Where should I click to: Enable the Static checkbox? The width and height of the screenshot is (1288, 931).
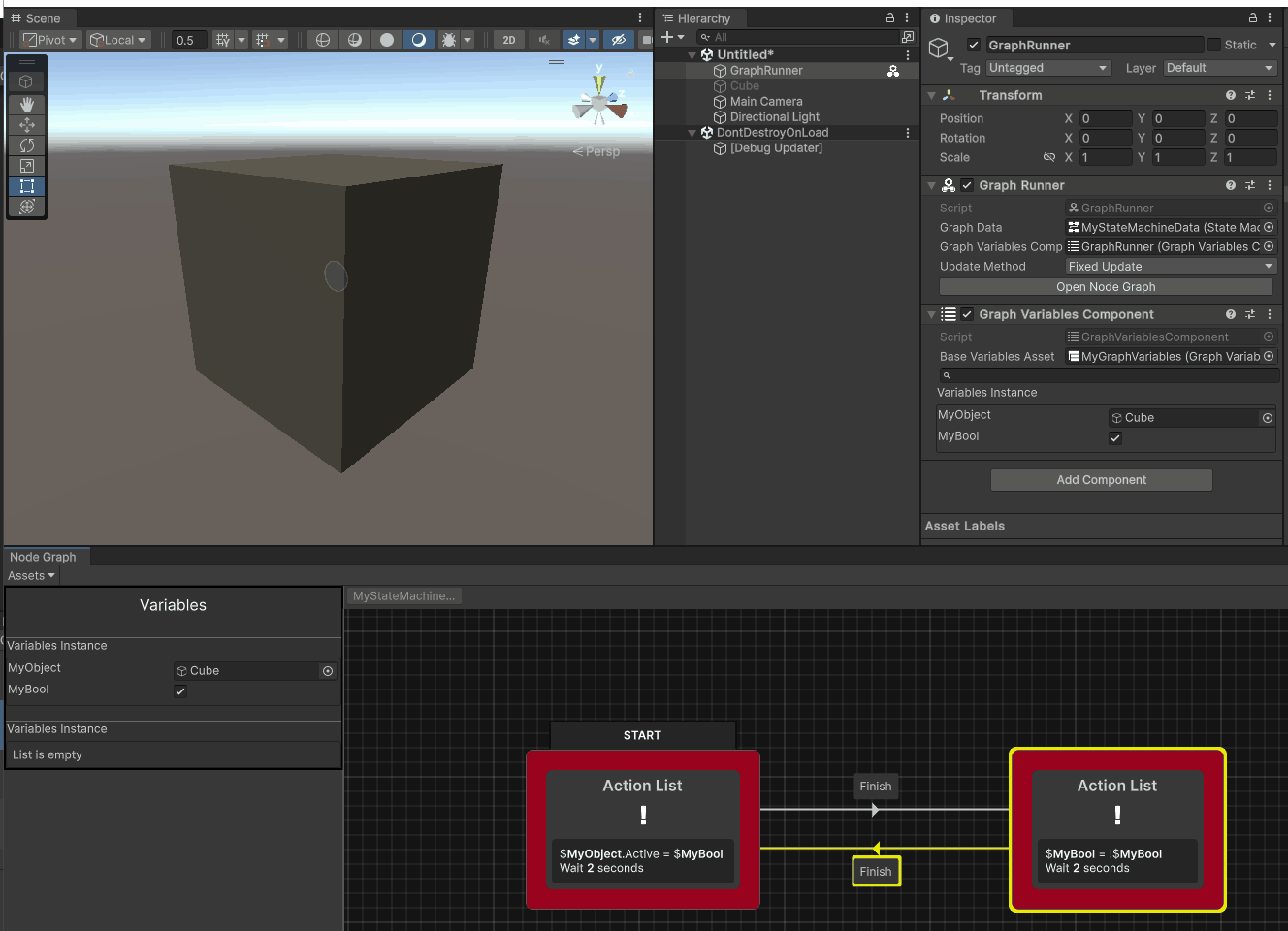pyautogui.click(x=1214, y=45)
